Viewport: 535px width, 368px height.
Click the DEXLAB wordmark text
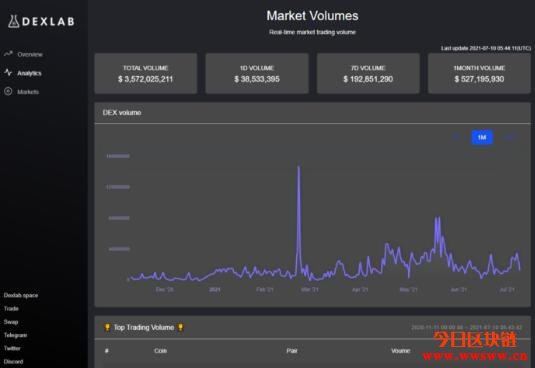[x=48, y=22]
